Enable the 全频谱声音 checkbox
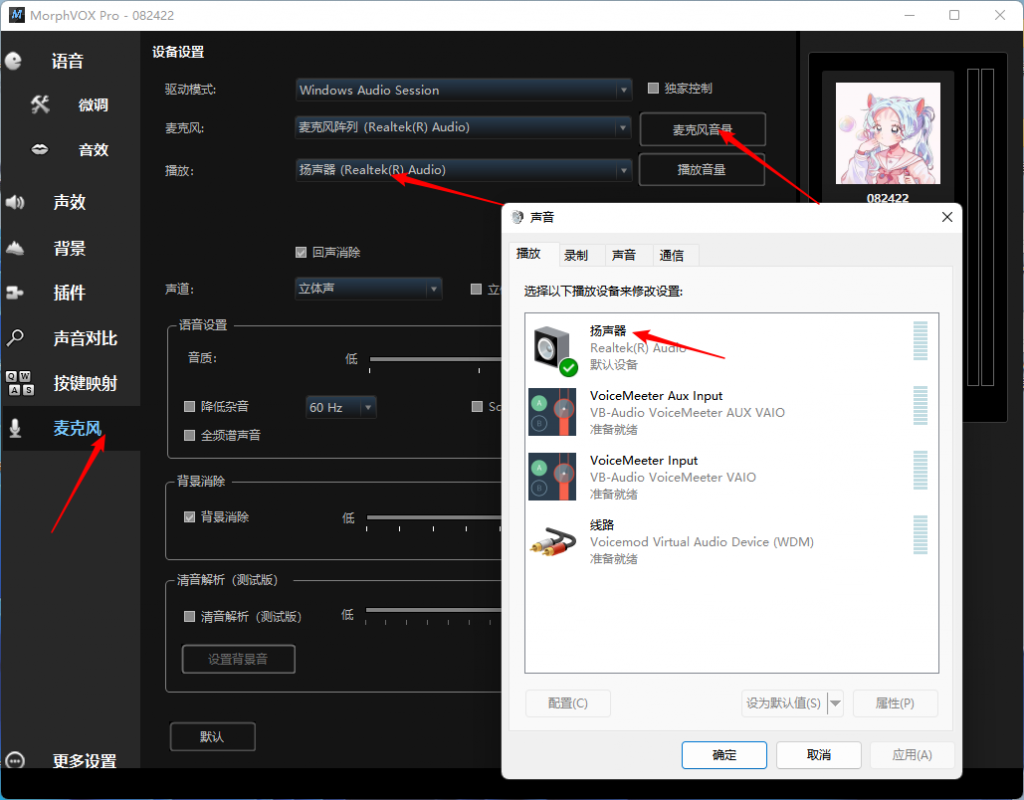This screenshot has width=1024, height=800. 189,435
